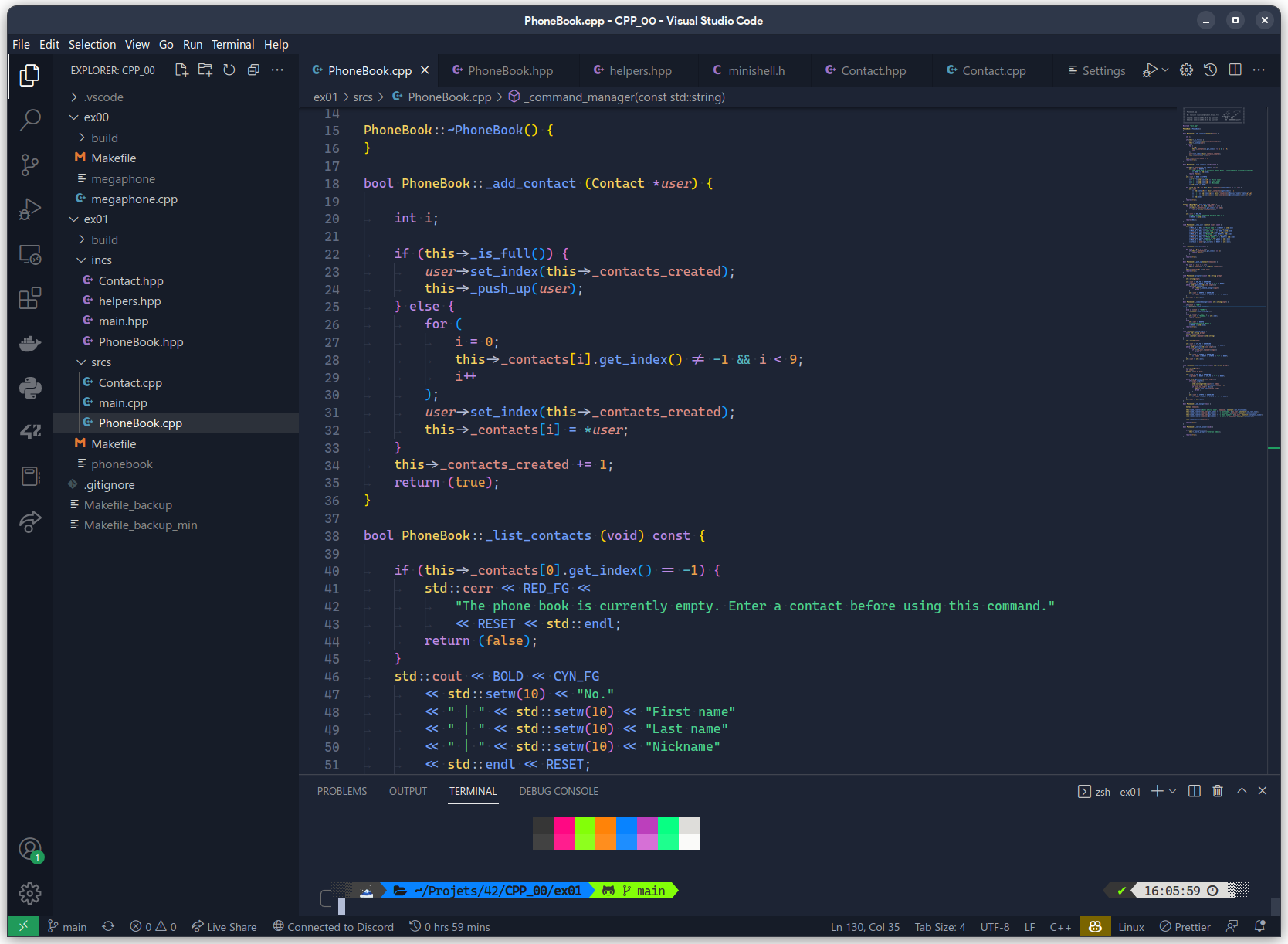This screenshot has height=944, width=1288.
Task: Switch to the DEBUG CONSOLE tab
Action: pos(558,791)
